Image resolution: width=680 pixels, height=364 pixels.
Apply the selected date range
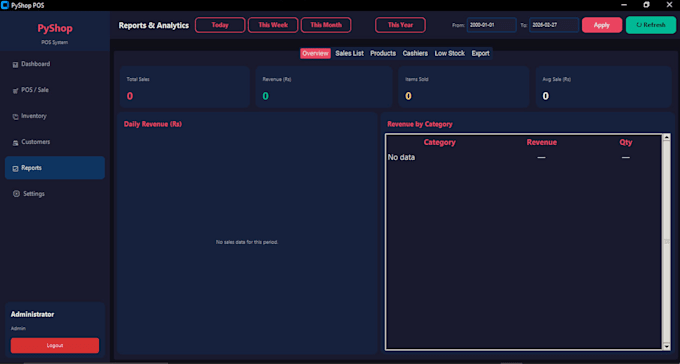pos(602,25)
